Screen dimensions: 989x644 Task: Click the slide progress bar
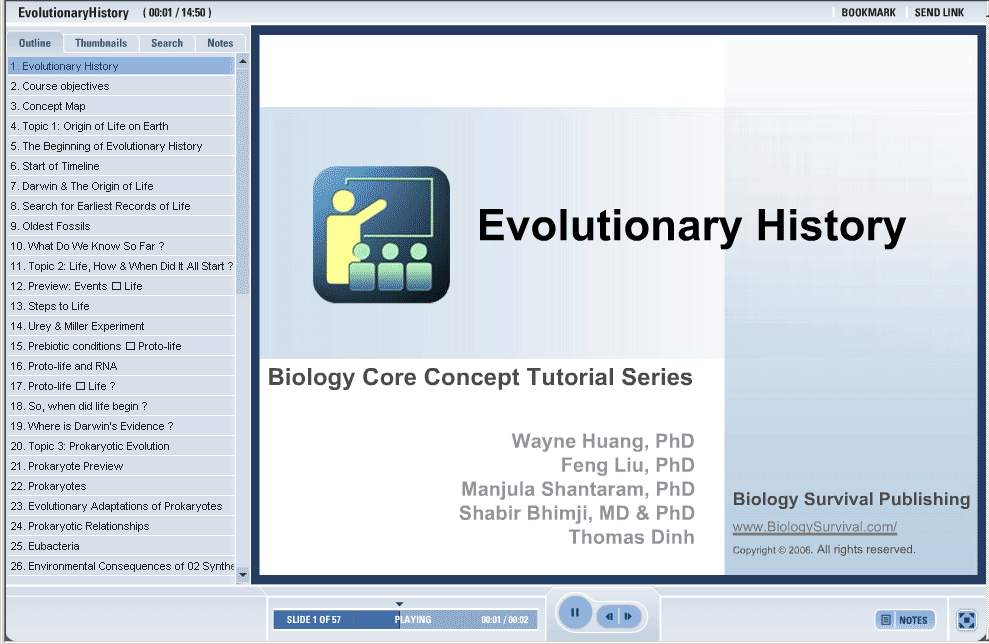pos(405,620)
